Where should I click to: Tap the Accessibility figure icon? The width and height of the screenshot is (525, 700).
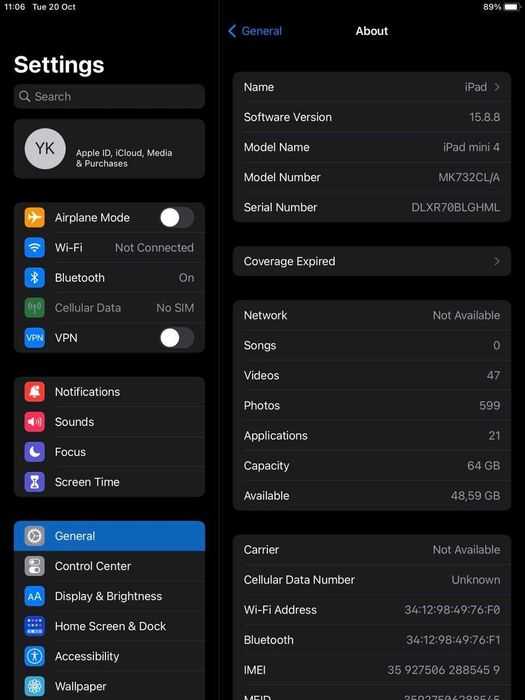coord(34,656)
